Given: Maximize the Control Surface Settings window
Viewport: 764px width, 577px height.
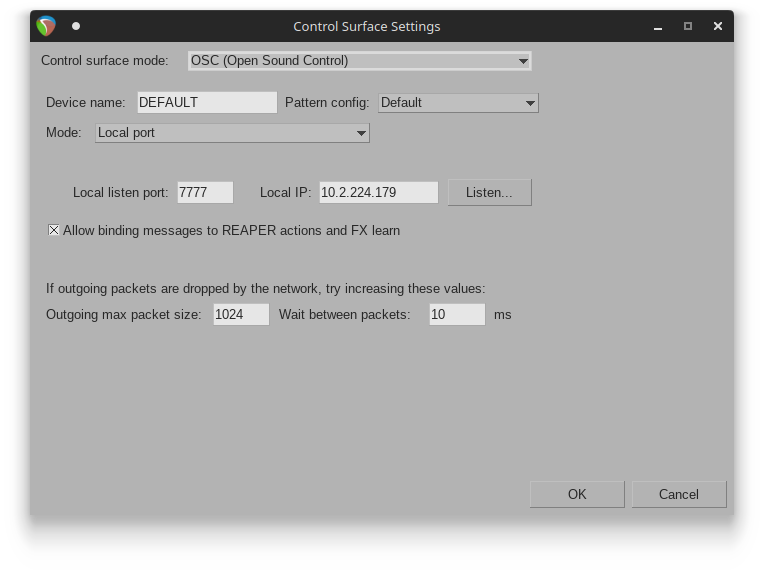Looking at the screenshot, I should coord(688,26).
